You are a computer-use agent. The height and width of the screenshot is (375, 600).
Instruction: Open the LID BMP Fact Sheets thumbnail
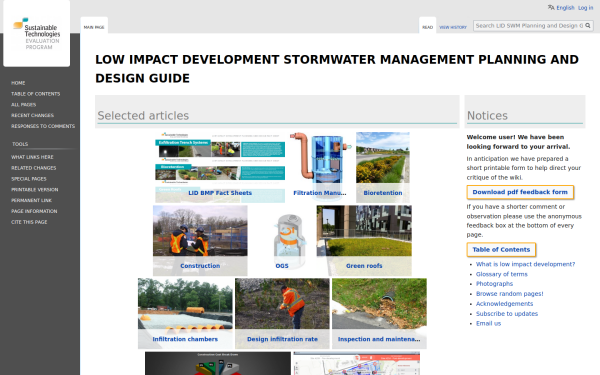point(220,167)
